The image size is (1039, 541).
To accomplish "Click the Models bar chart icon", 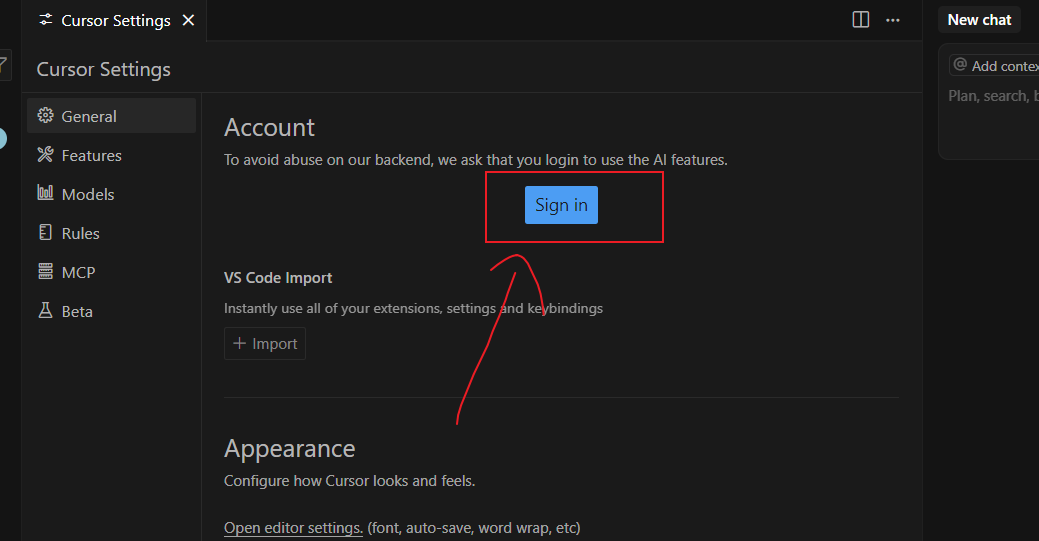I will [45, 193].
